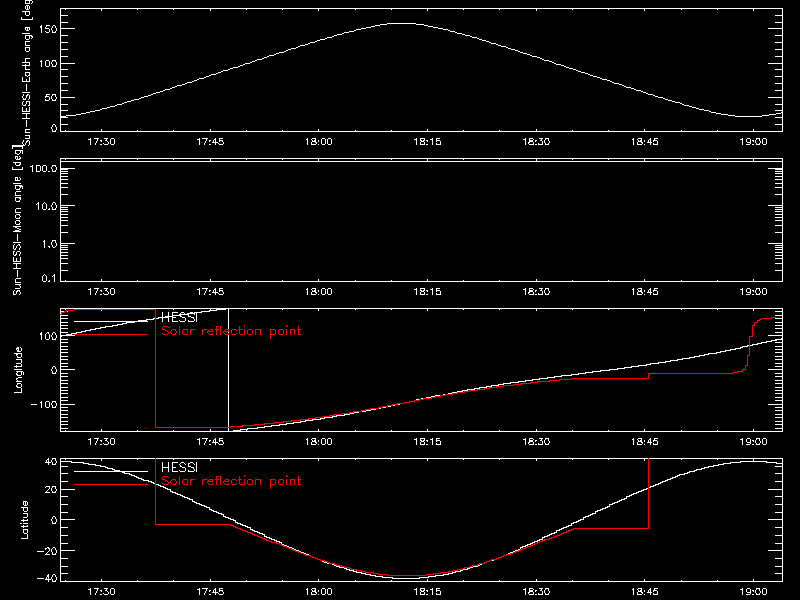The height and width of the screenshot is (600, 800).
Task: Choose the 18:00 label under Longitude plot
Action: pos(318,442)
